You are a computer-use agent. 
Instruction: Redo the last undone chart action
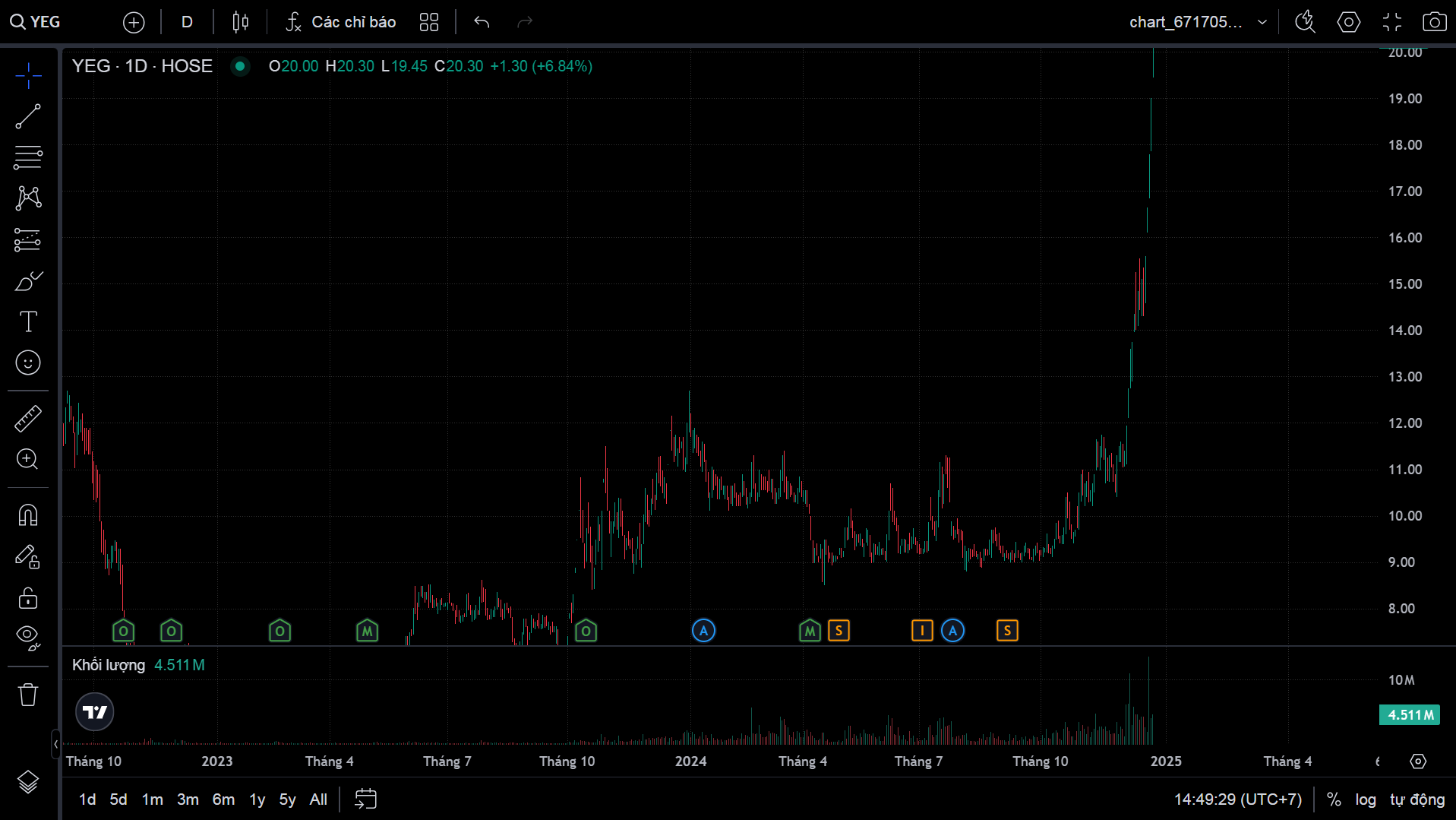[x=525, y=22]
